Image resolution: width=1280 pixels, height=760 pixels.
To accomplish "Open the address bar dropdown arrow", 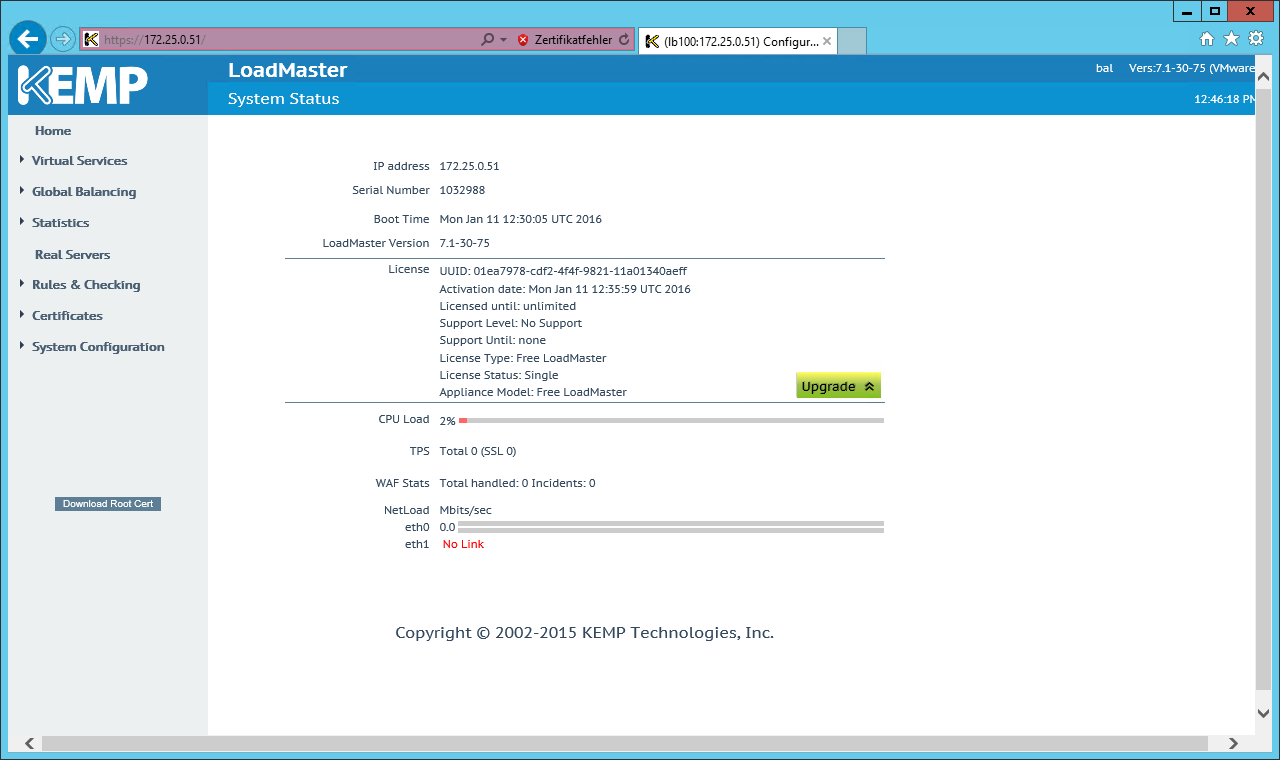I will coord(504,40).
